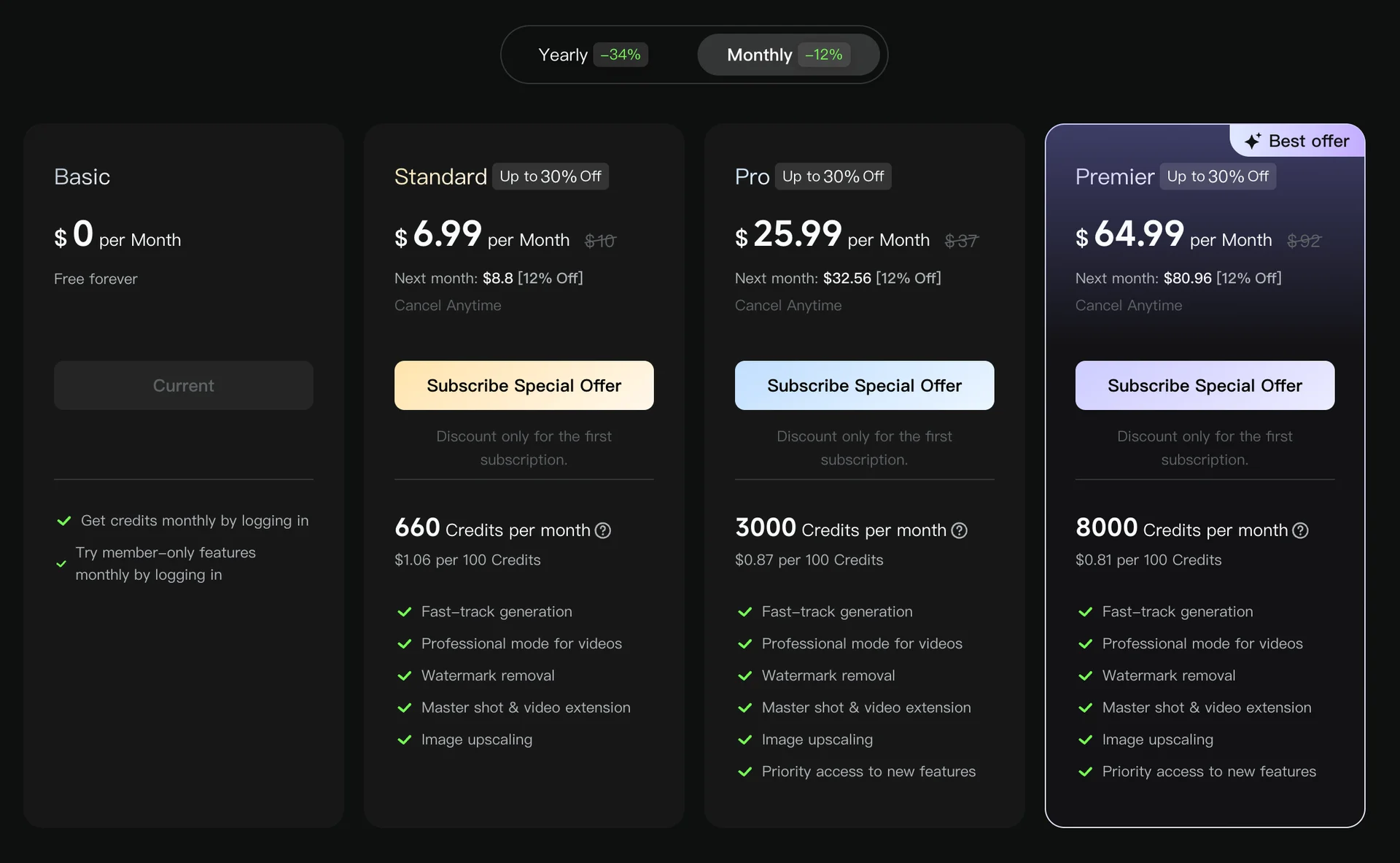The image size is (1400, 863).
Task: Click the Best offer label on Premier
Action: [x=1309, y=142]
